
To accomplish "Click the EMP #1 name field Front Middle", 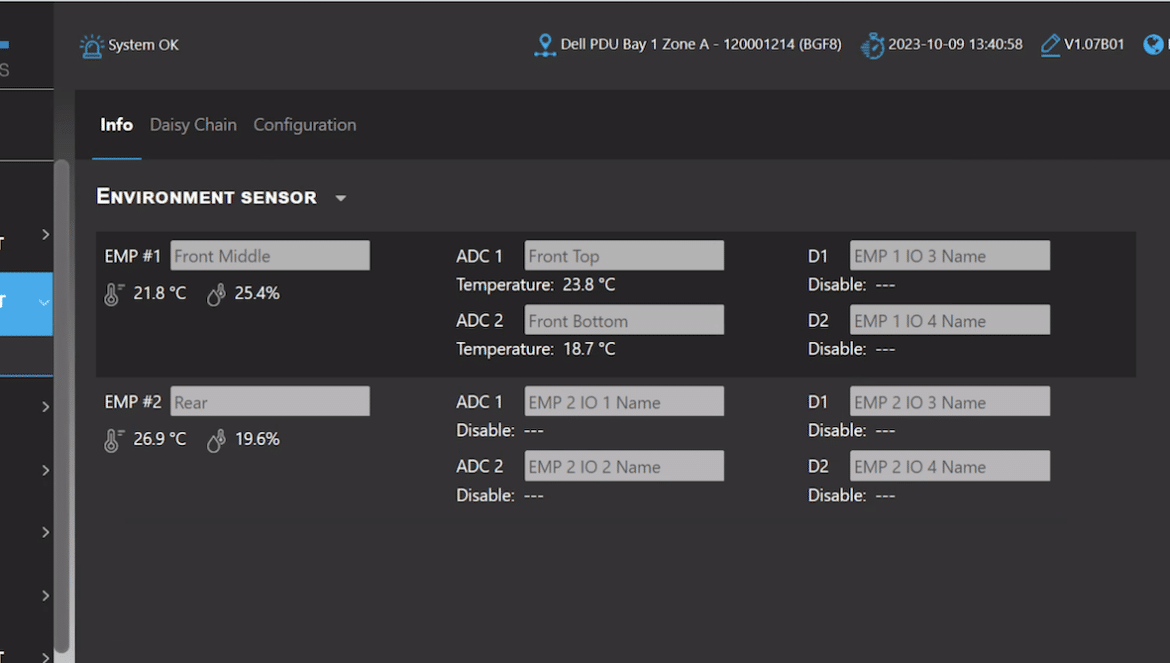I will click(x=270, y=256).
